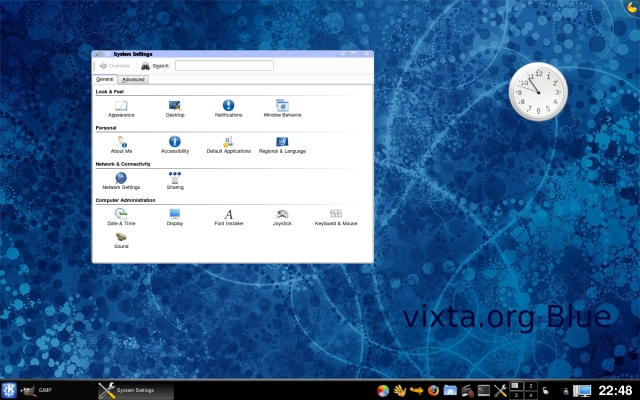Viewport: 640px width, 400px height.
Task: Switch to virtual desktop 2
Action: (x=530, y=386)
